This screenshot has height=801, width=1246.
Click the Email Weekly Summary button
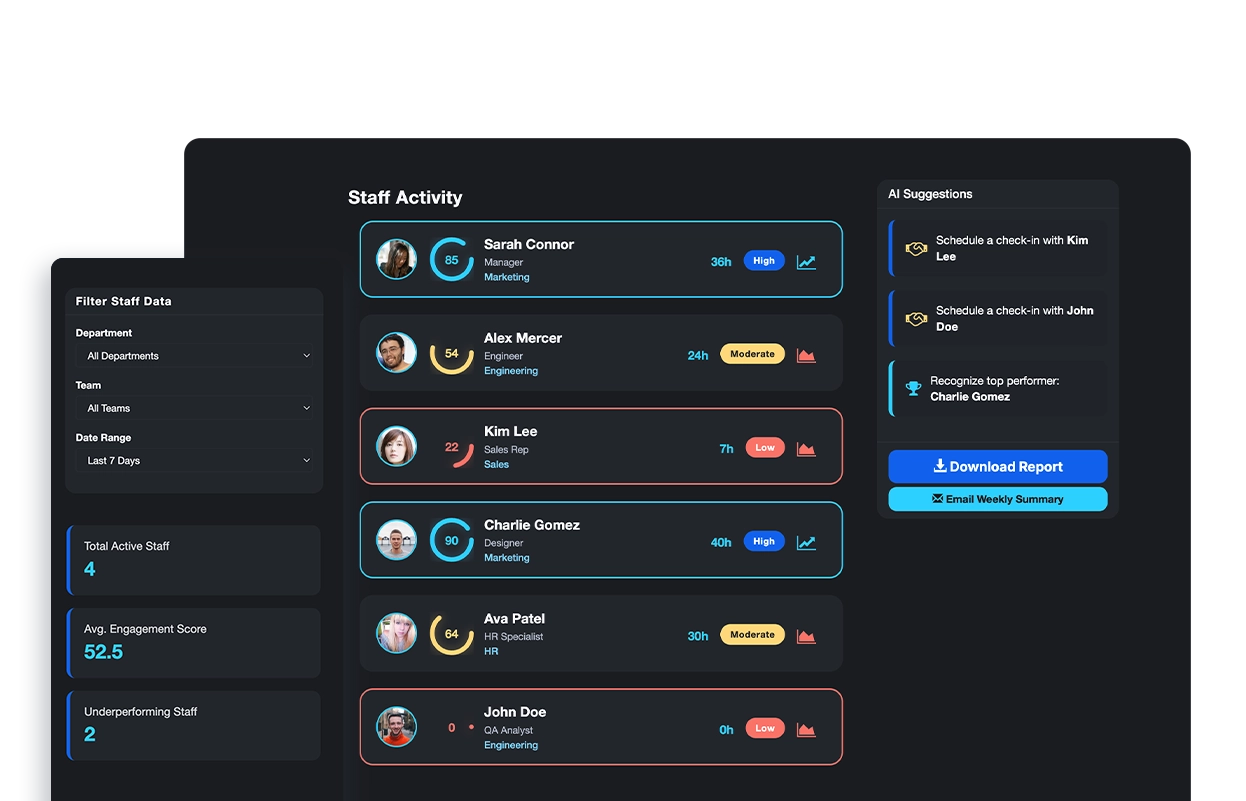point(998,499)
